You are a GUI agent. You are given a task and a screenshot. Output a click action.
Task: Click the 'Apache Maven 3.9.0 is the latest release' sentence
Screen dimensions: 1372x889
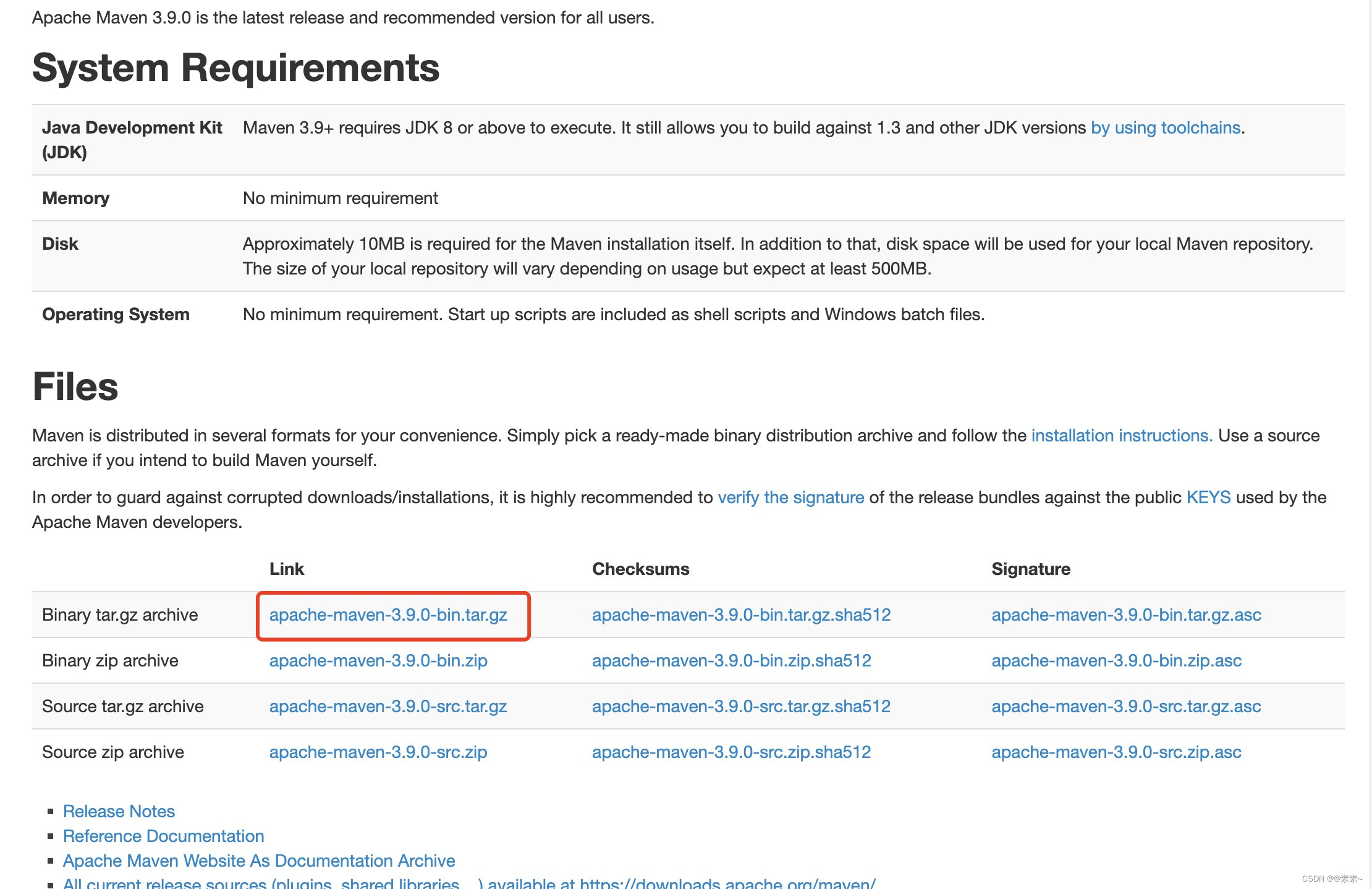343,17
